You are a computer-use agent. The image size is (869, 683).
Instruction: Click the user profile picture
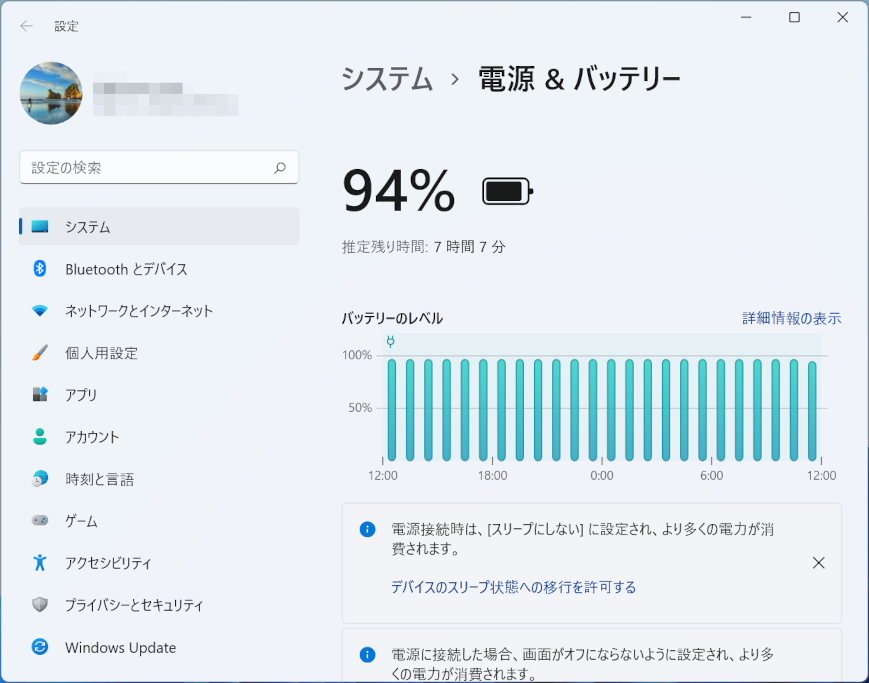[x=51, y=93]
